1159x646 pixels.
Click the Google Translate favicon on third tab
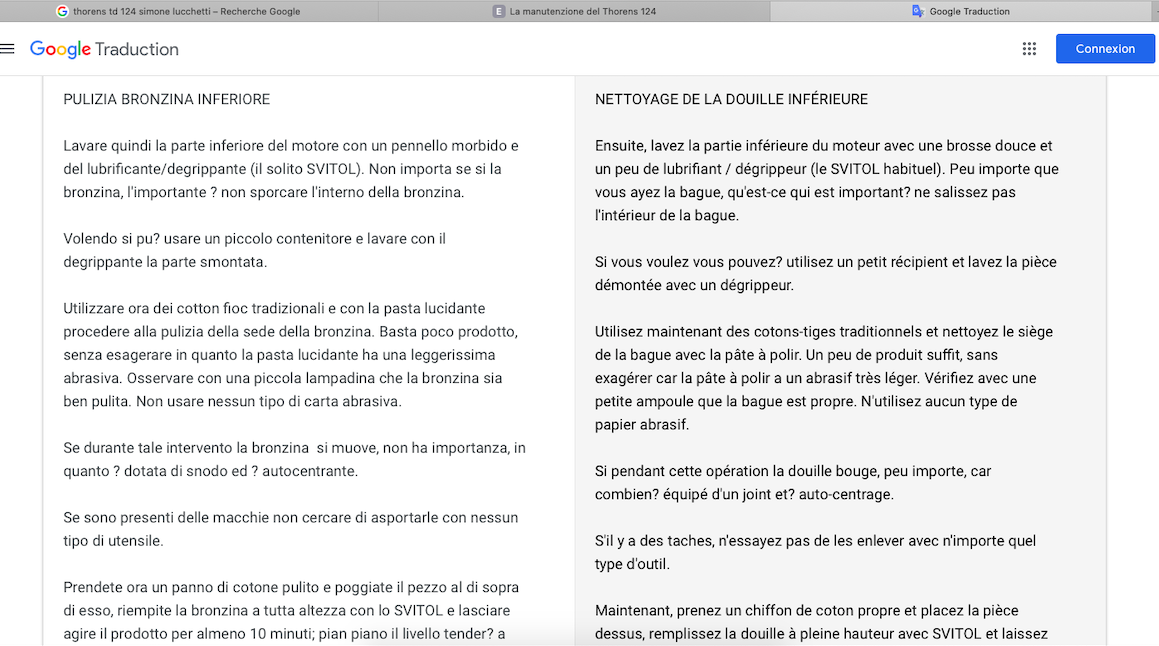(917, 12)
